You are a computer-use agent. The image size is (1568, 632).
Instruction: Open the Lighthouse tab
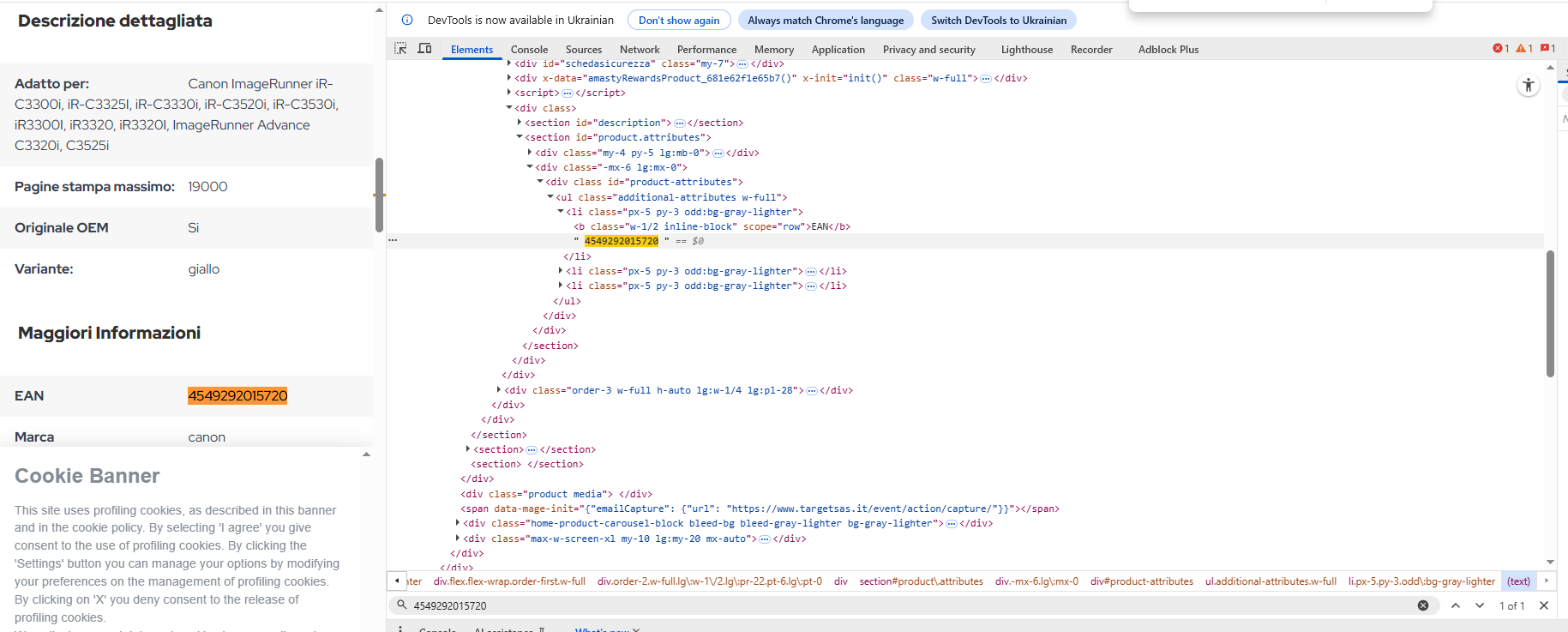[1027, 50]
